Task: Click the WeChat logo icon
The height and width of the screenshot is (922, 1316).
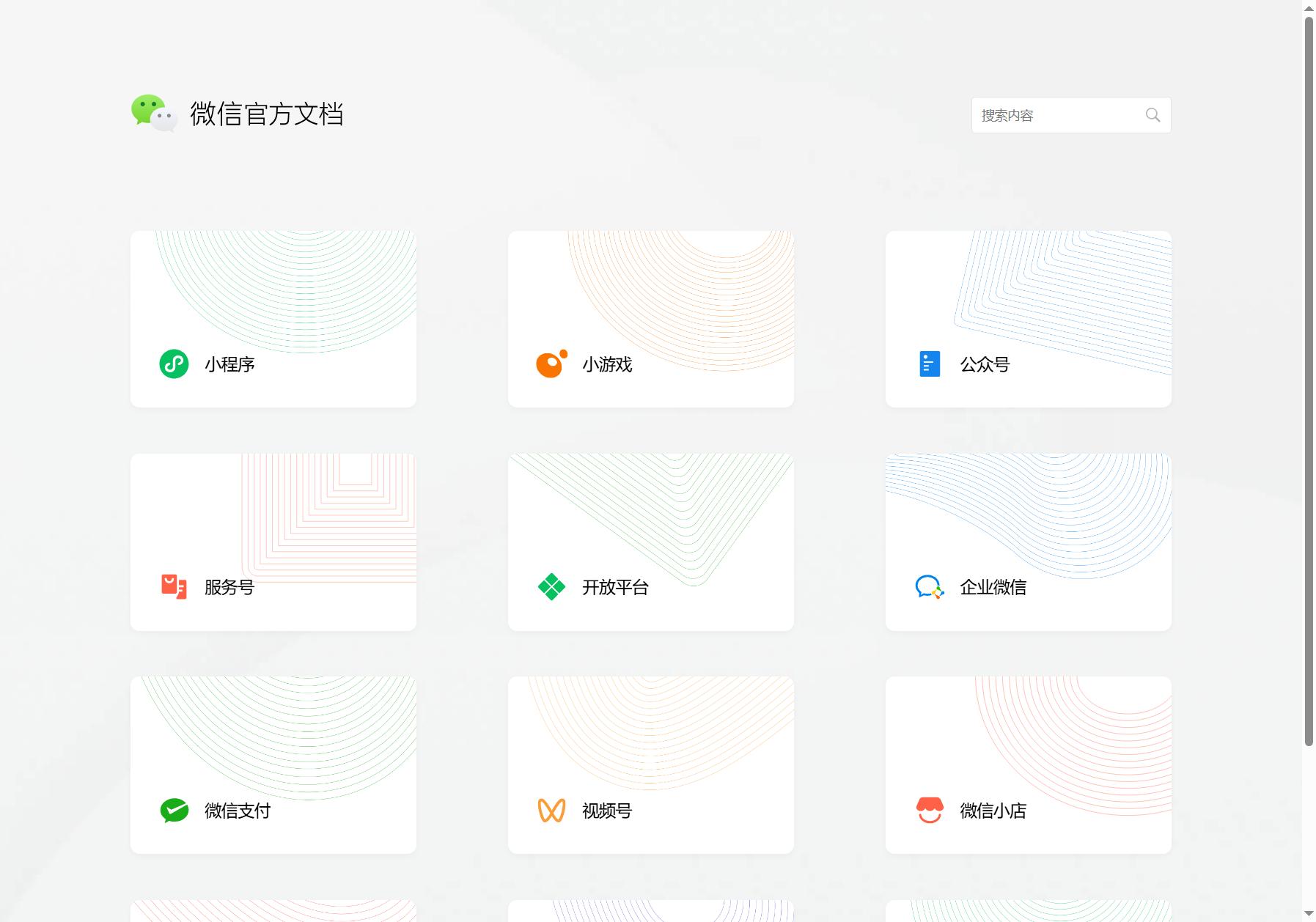Action: click(154, 113)
